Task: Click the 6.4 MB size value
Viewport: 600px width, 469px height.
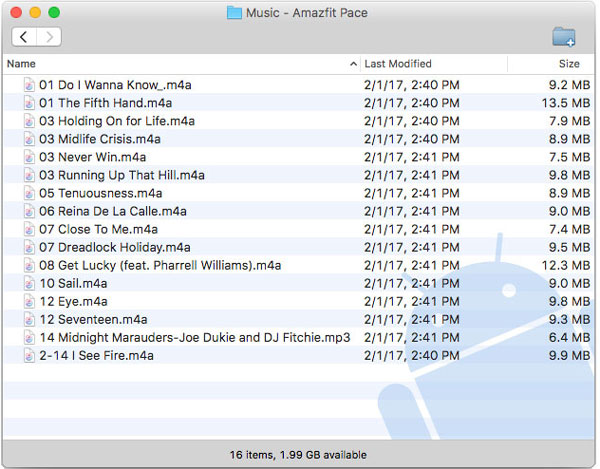Action: point(569,338)
